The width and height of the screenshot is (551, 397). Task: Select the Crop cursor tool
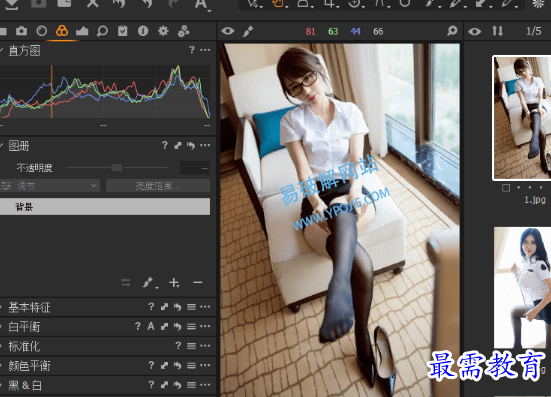pos(330,4)
